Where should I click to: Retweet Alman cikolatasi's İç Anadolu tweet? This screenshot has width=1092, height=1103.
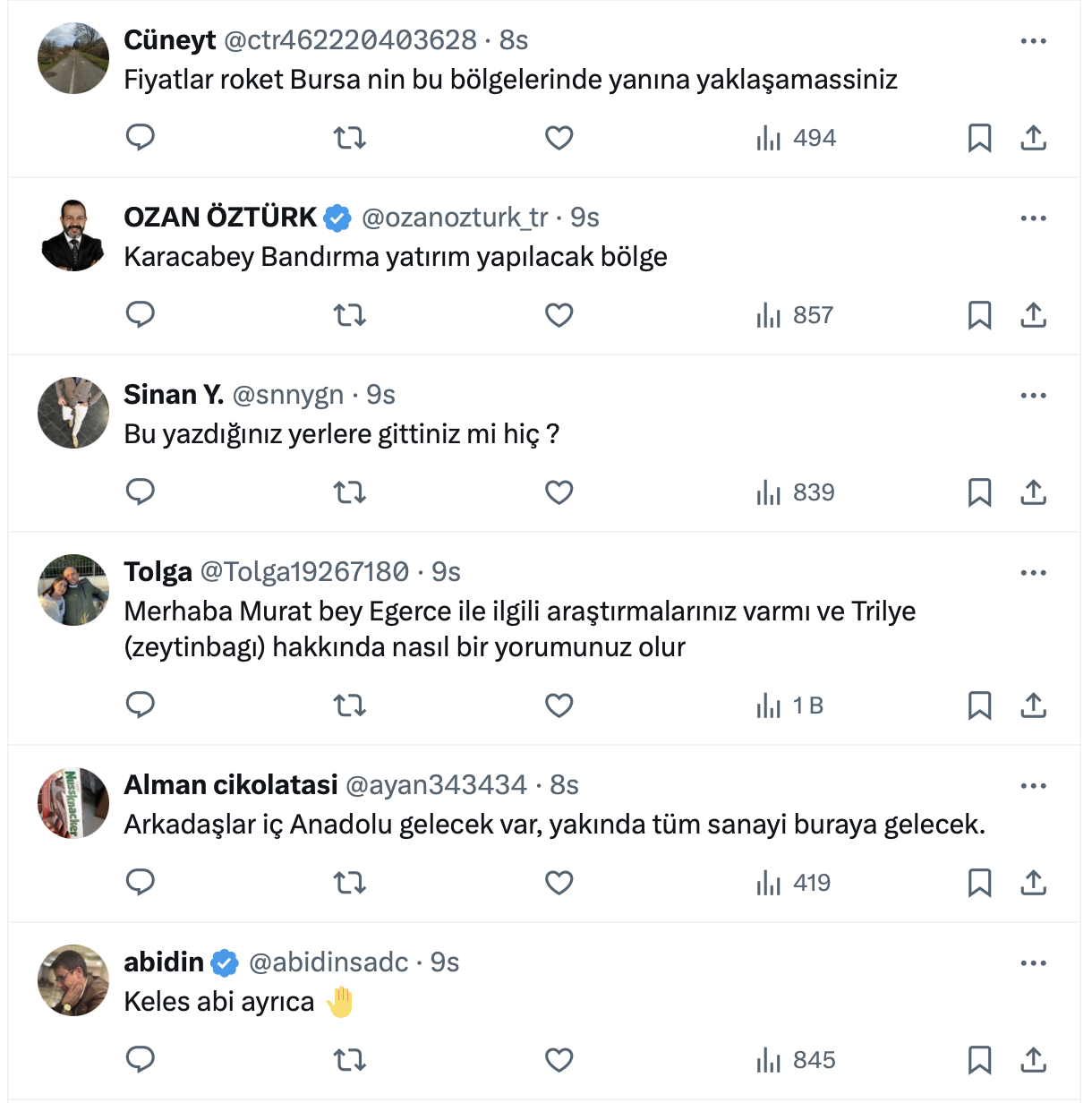coord(350,883)
